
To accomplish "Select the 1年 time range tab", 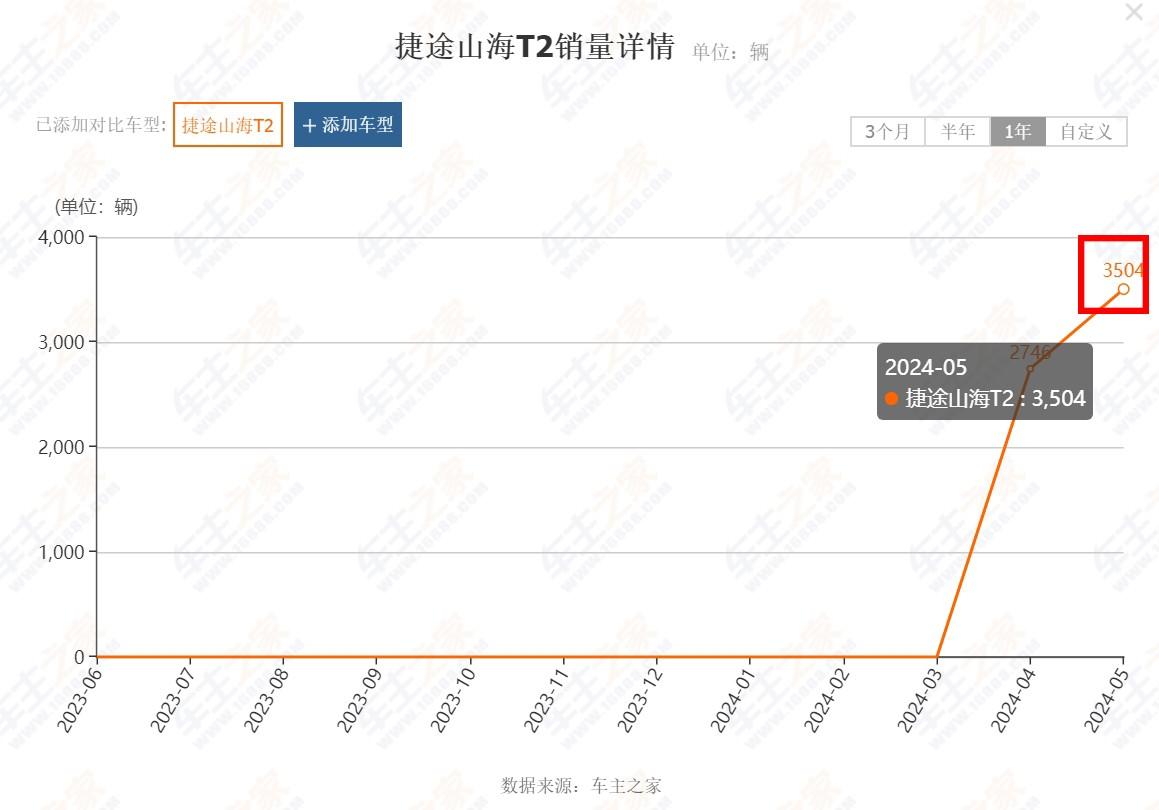I will 1018,132.
